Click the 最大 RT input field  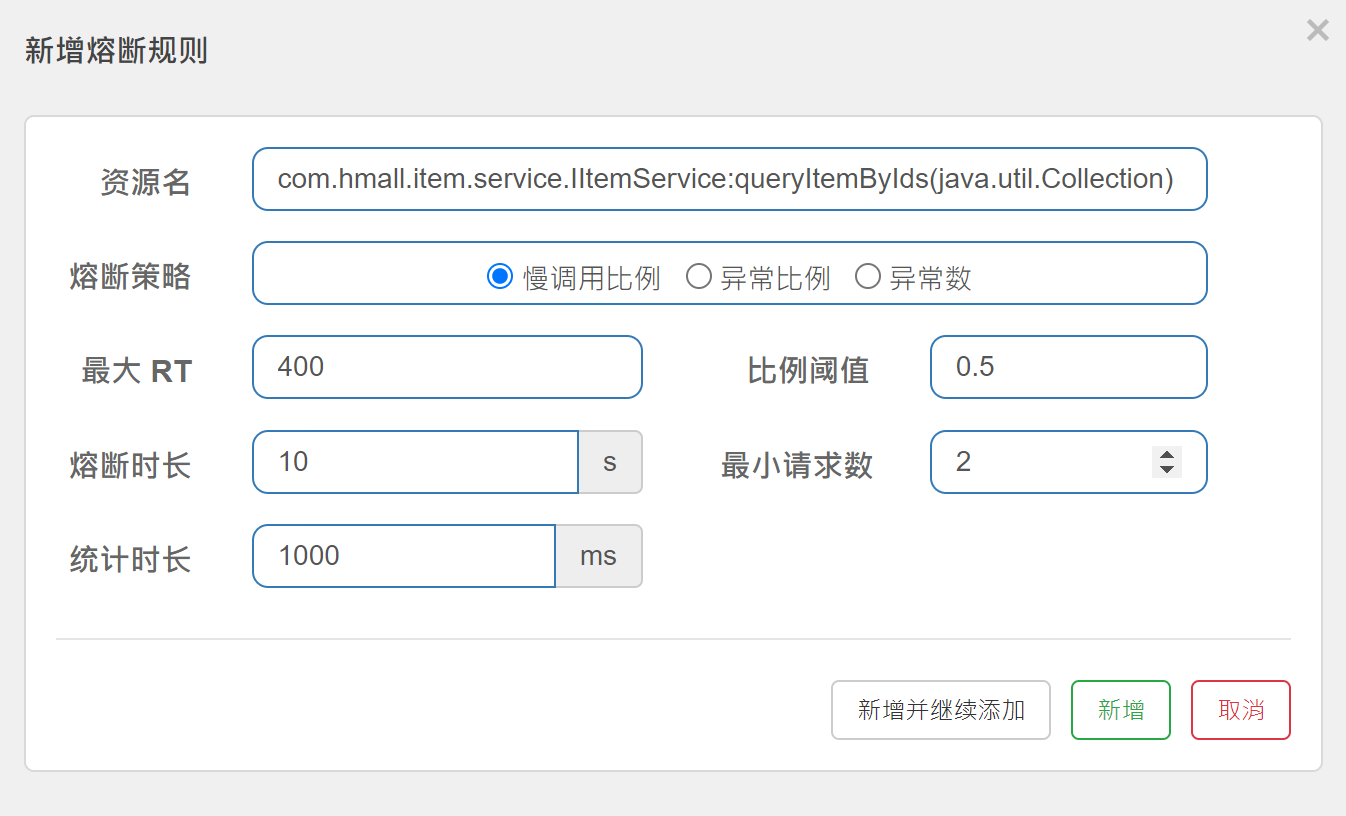click(x=447, y=367)
